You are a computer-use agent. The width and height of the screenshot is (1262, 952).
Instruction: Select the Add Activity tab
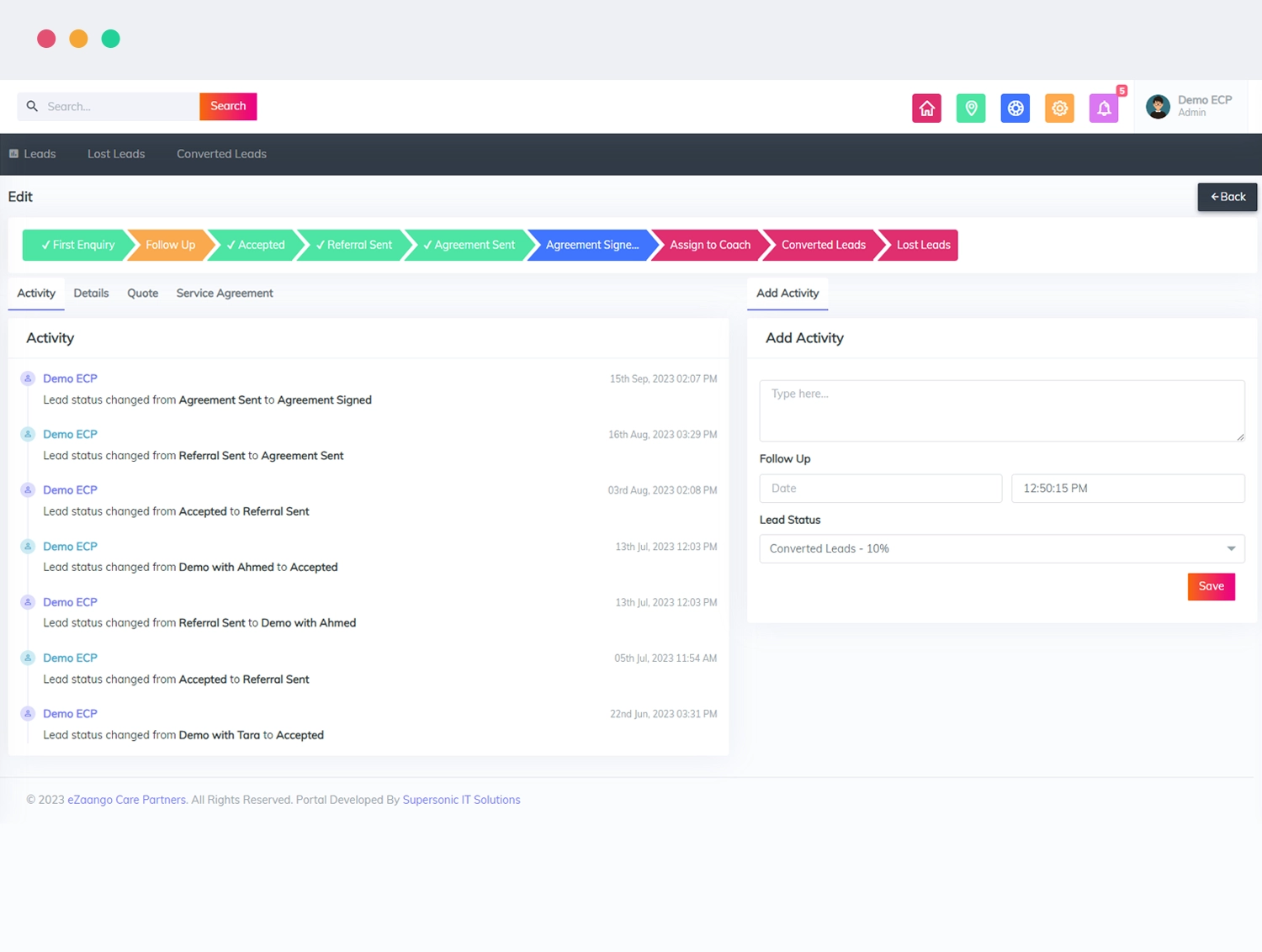click(787, 294)
